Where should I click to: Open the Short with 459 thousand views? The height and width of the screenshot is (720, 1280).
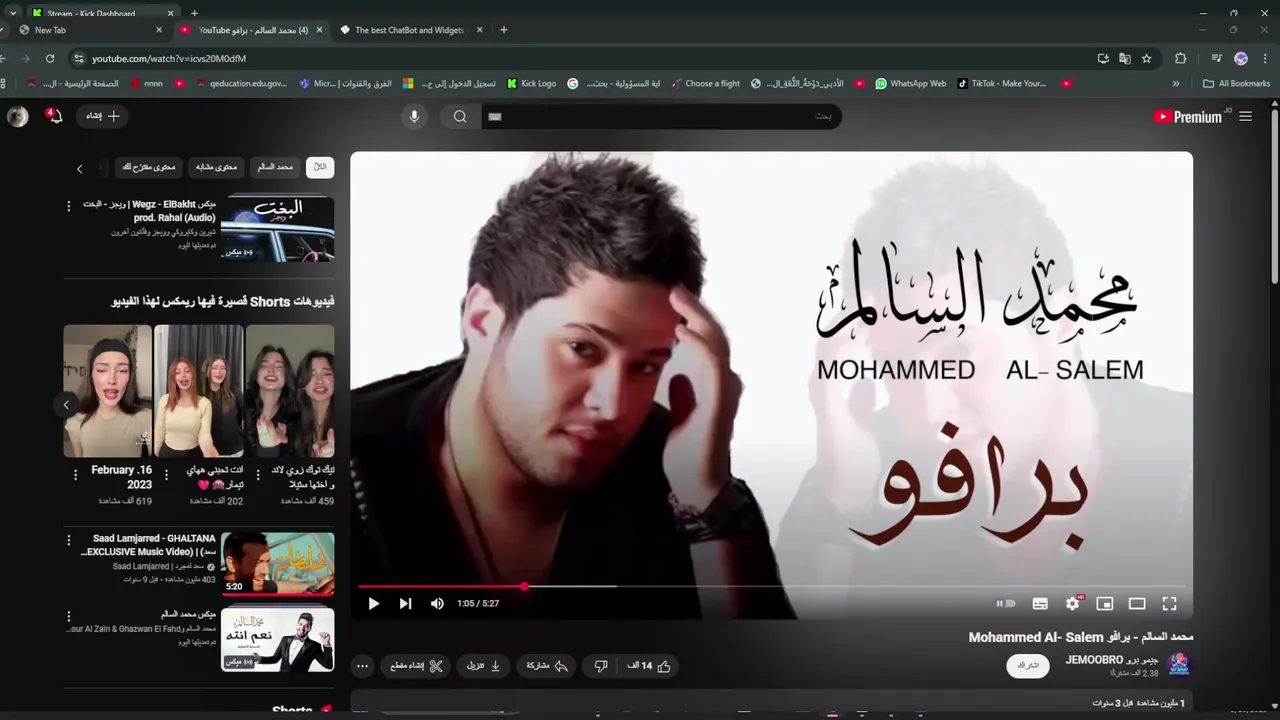(290, 391)
